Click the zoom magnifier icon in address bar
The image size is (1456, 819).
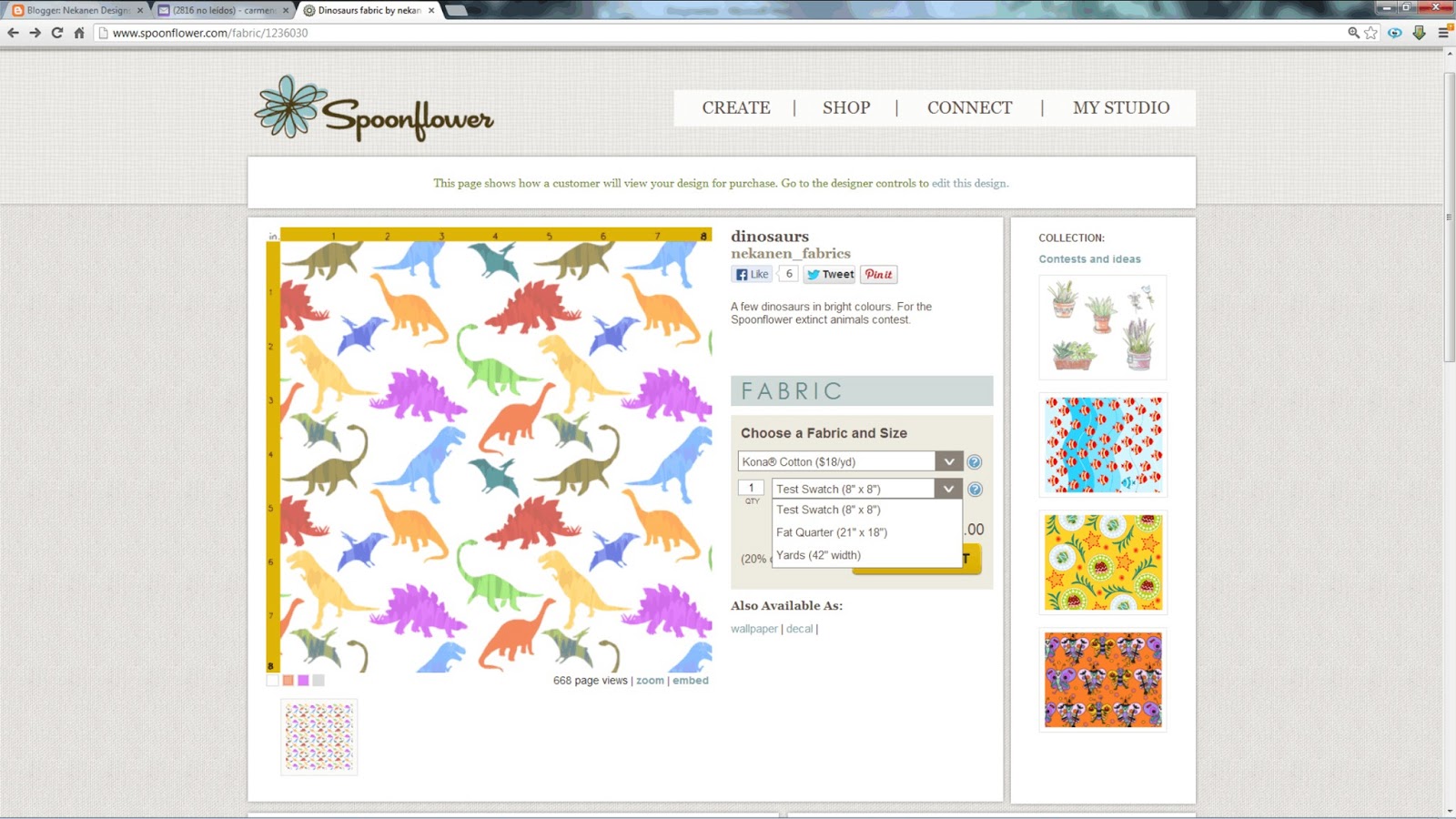[x=1353, y=31]
